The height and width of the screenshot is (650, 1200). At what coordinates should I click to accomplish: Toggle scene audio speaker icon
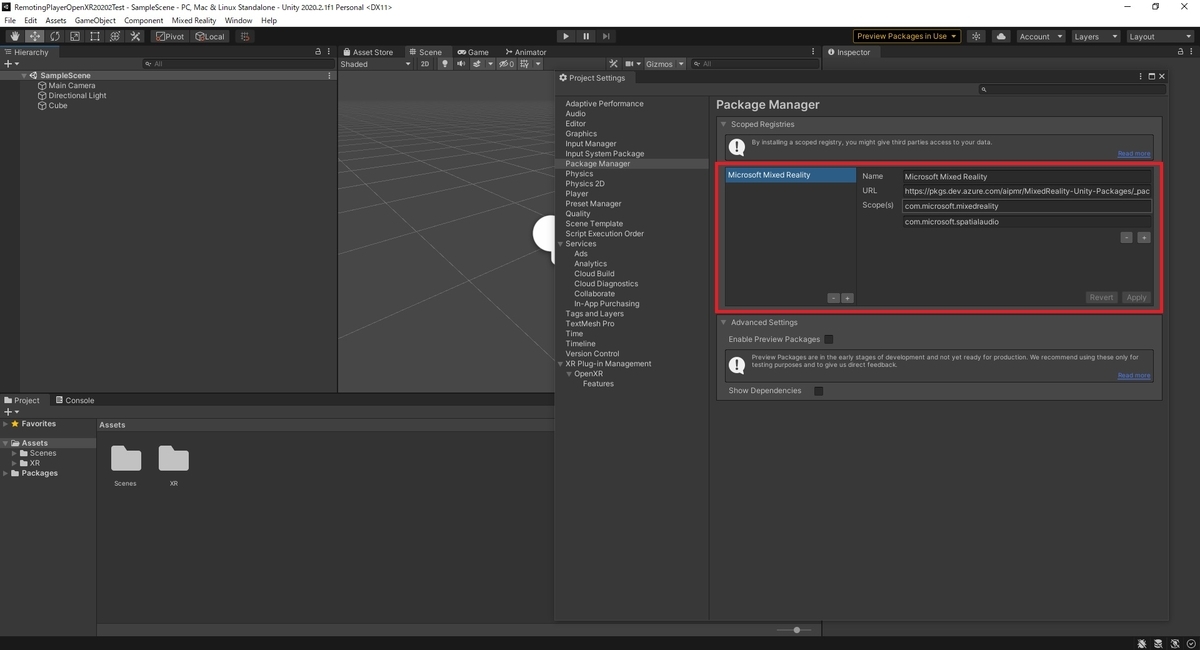tap(461, 64)
